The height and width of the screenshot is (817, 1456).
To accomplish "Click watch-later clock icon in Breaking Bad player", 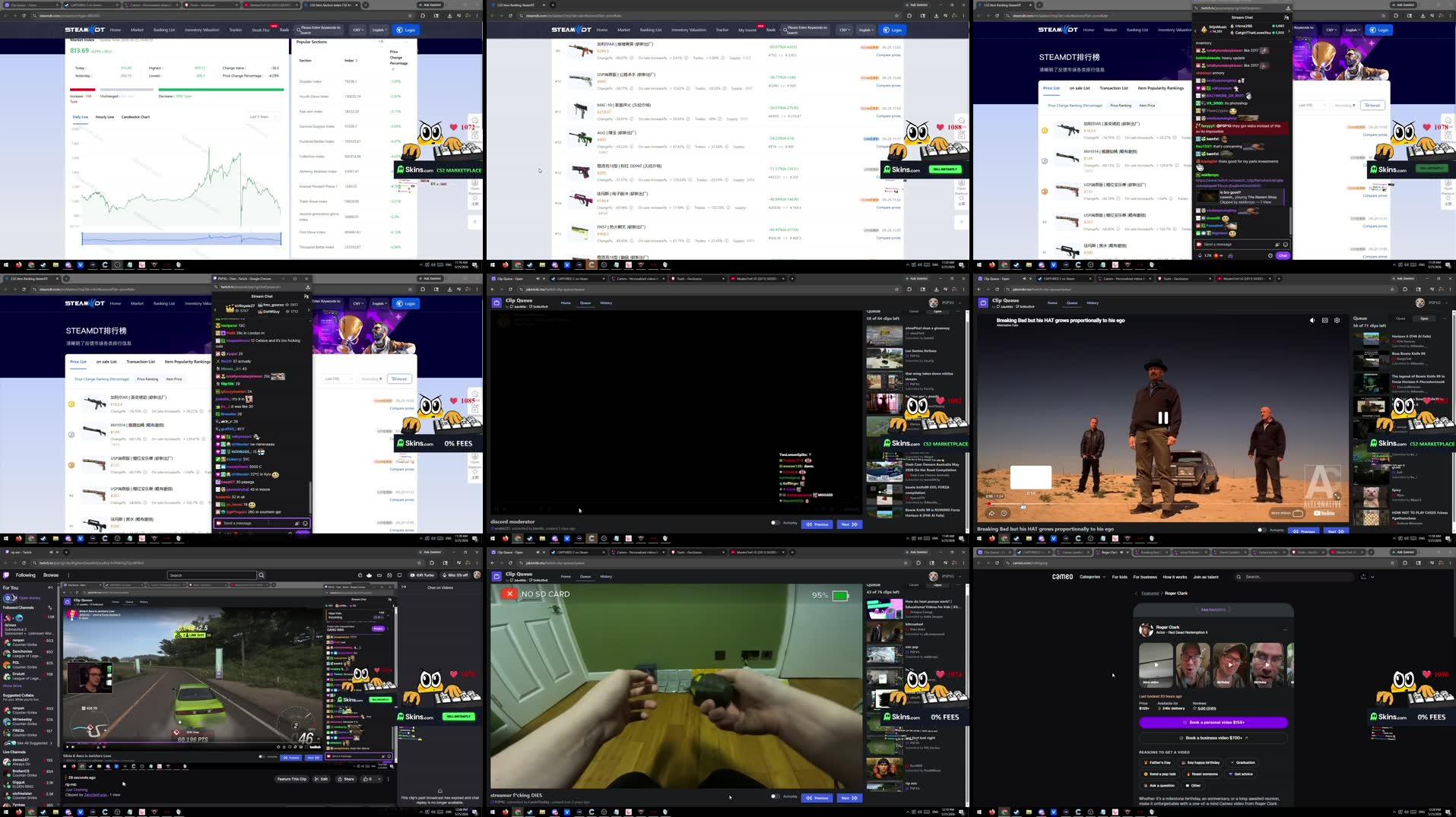I will pyautogui.click(x=1004, y=513).
